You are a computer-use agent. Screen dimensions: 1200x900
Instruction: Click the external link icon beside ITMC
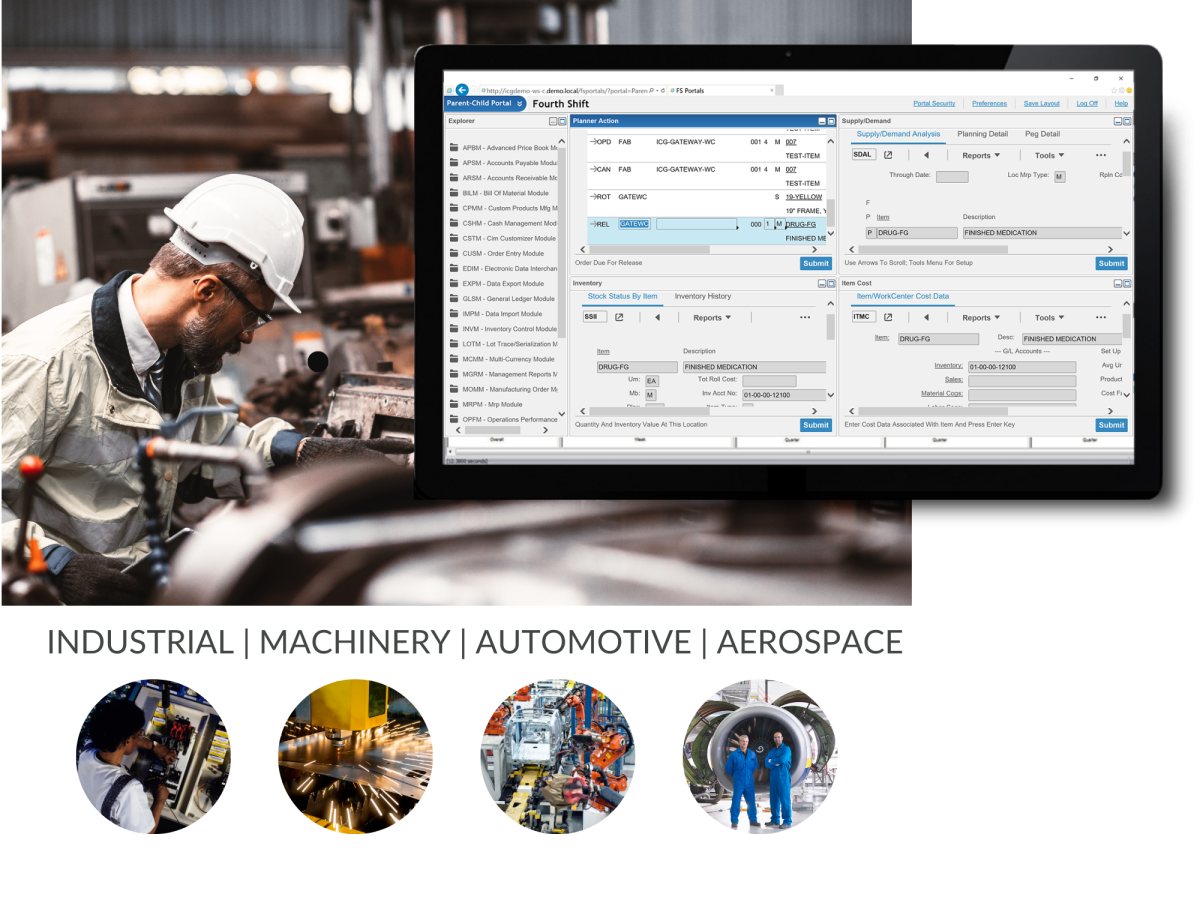click(890, 316)
